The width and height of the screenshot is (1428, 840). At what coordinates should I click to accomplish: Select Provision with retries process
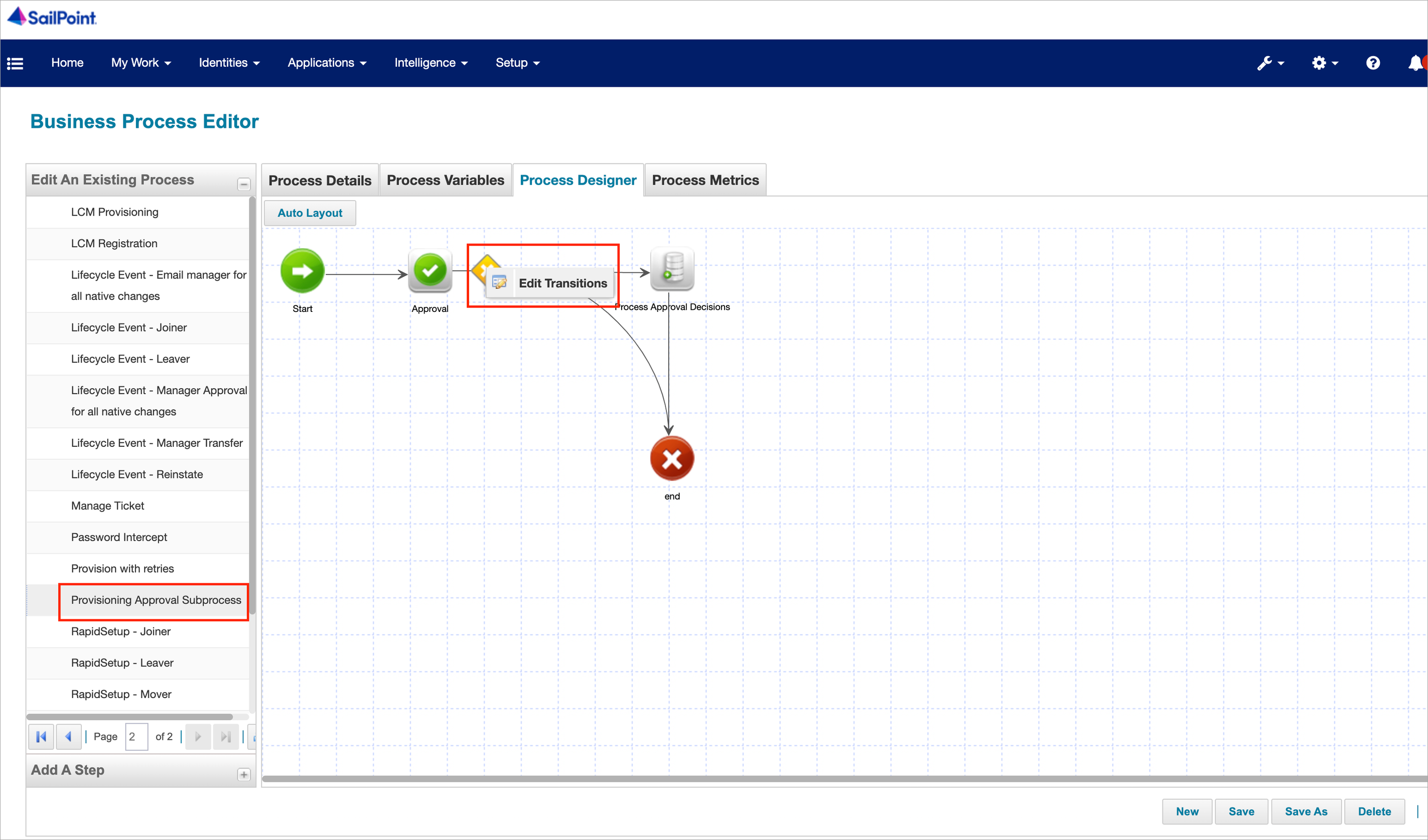137,569
